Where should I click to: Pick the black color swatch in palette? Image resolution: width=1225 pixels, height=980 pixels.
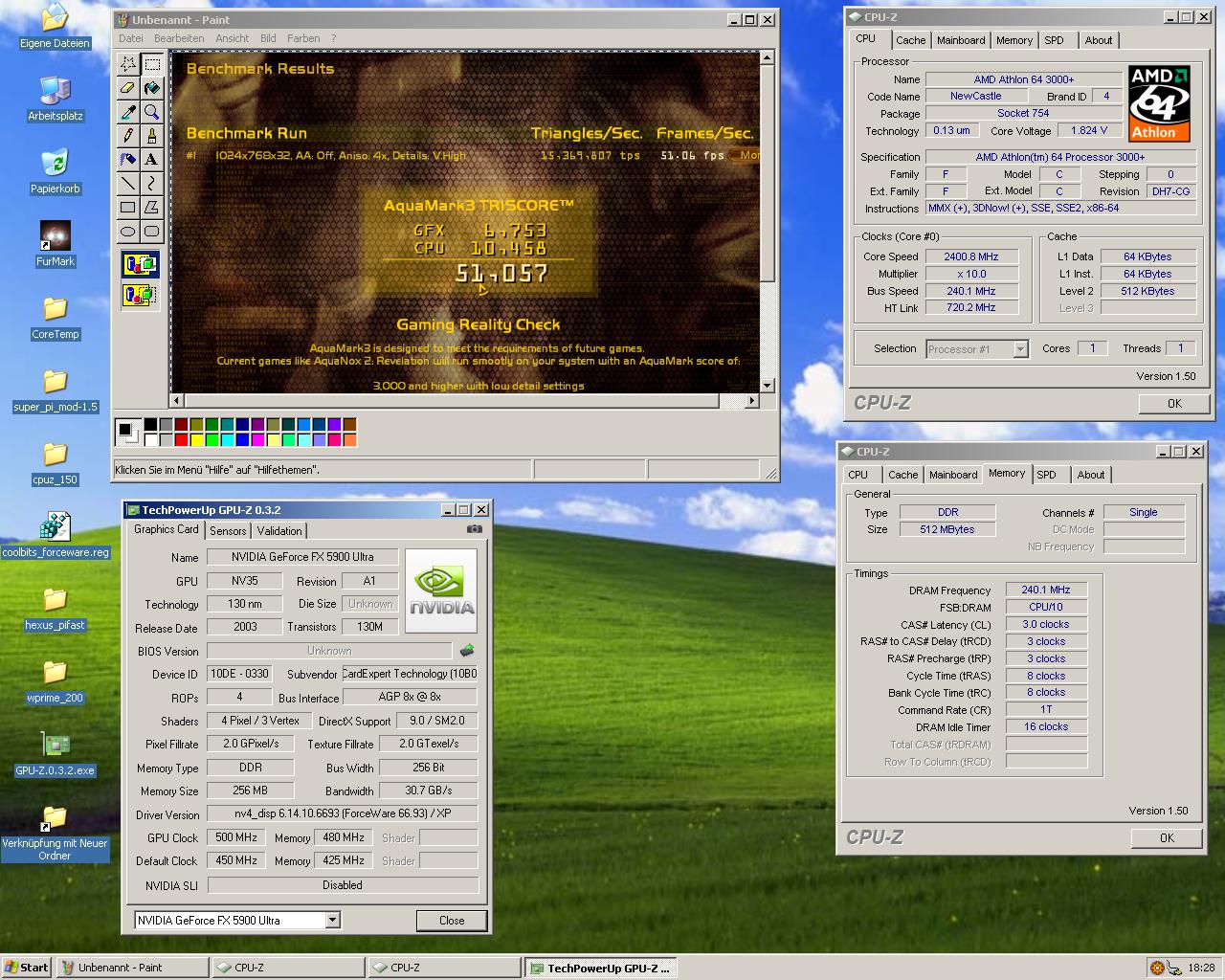[150, 425]
